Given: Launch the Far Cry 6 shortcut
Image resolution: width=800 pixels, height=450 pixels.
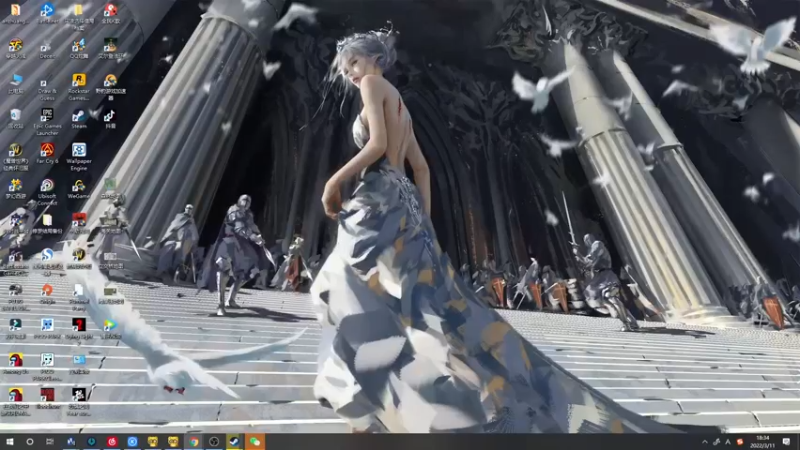Looking at the screenshot, I should tap(47, 153).
